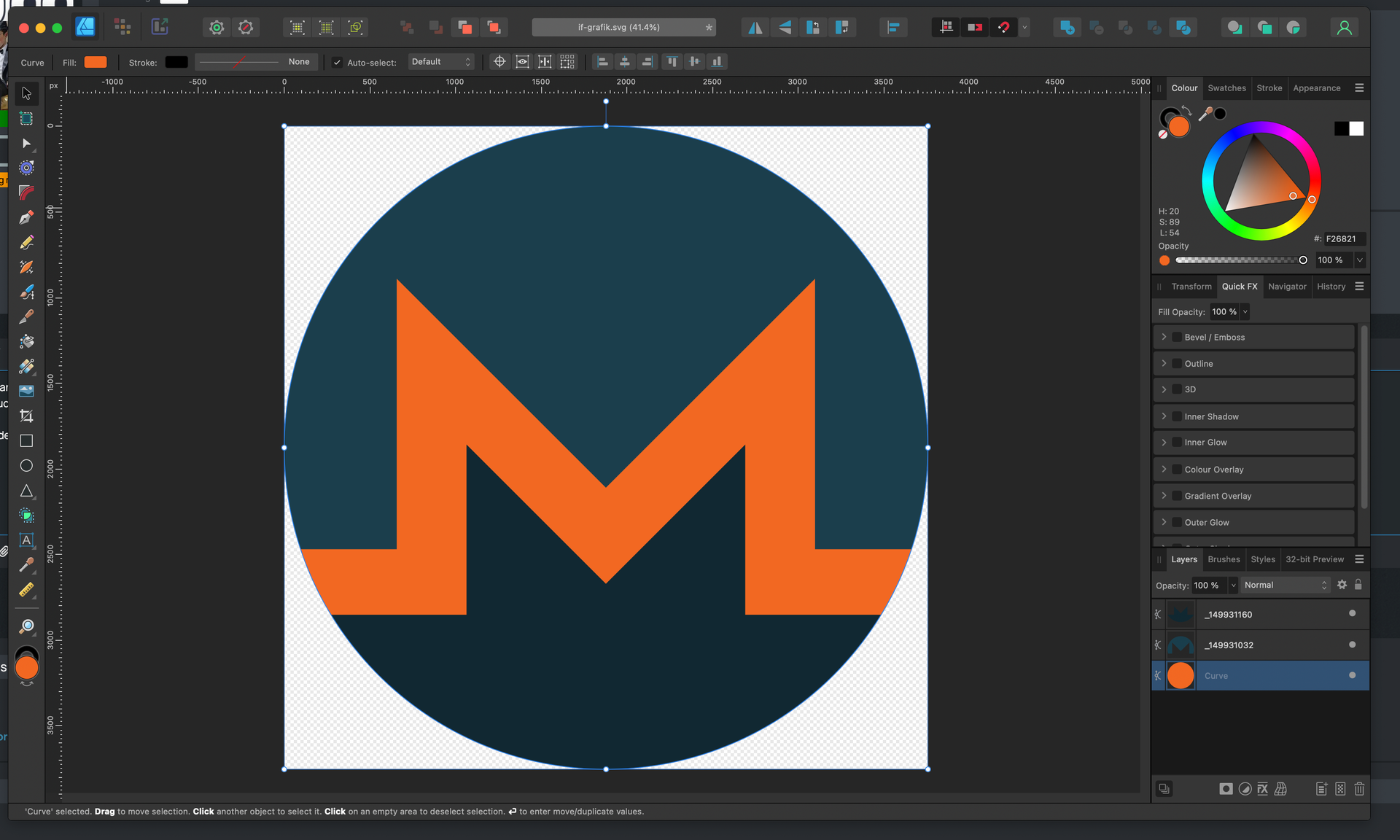This screenshot has height=840, width=1400.
Task: Switch to the Navigator tab
Action: click(1287, 287)
